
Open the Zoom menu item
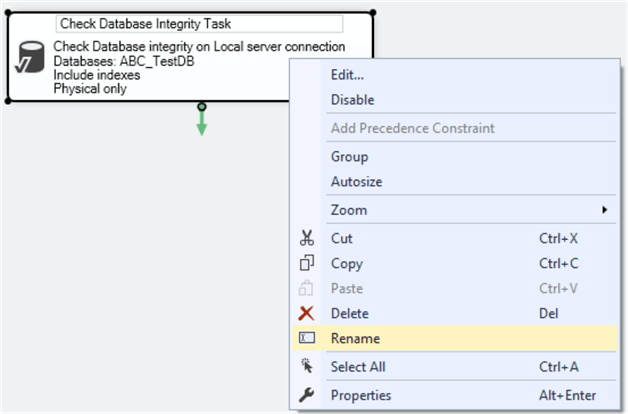[x=349, y=210]
